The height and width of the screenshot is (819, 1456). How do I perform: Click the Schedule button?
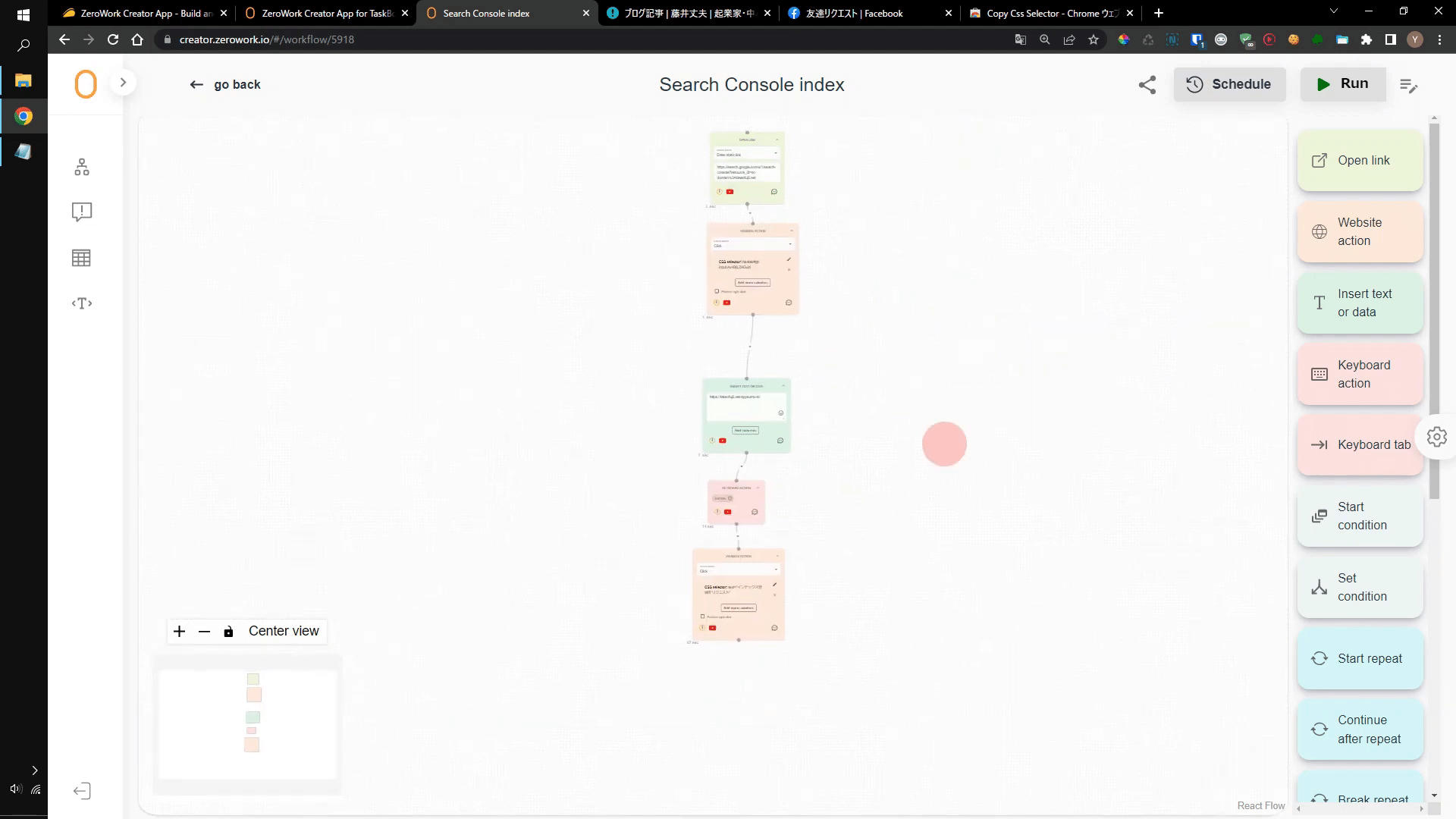(x=1229, y=84)
